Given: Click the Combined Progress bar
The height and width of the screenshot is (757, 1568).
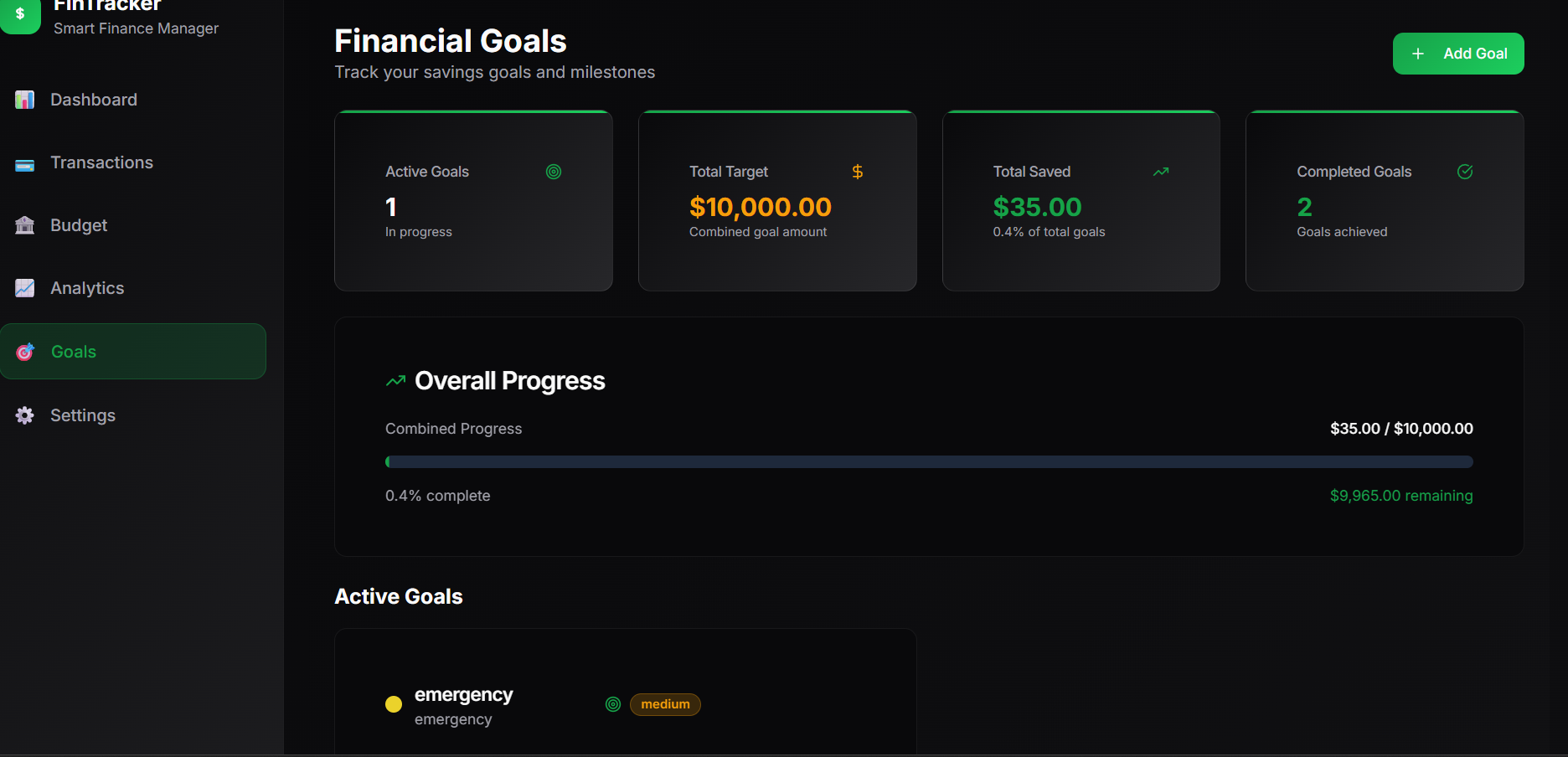Looking at the screenshot, I should (928, 461).
